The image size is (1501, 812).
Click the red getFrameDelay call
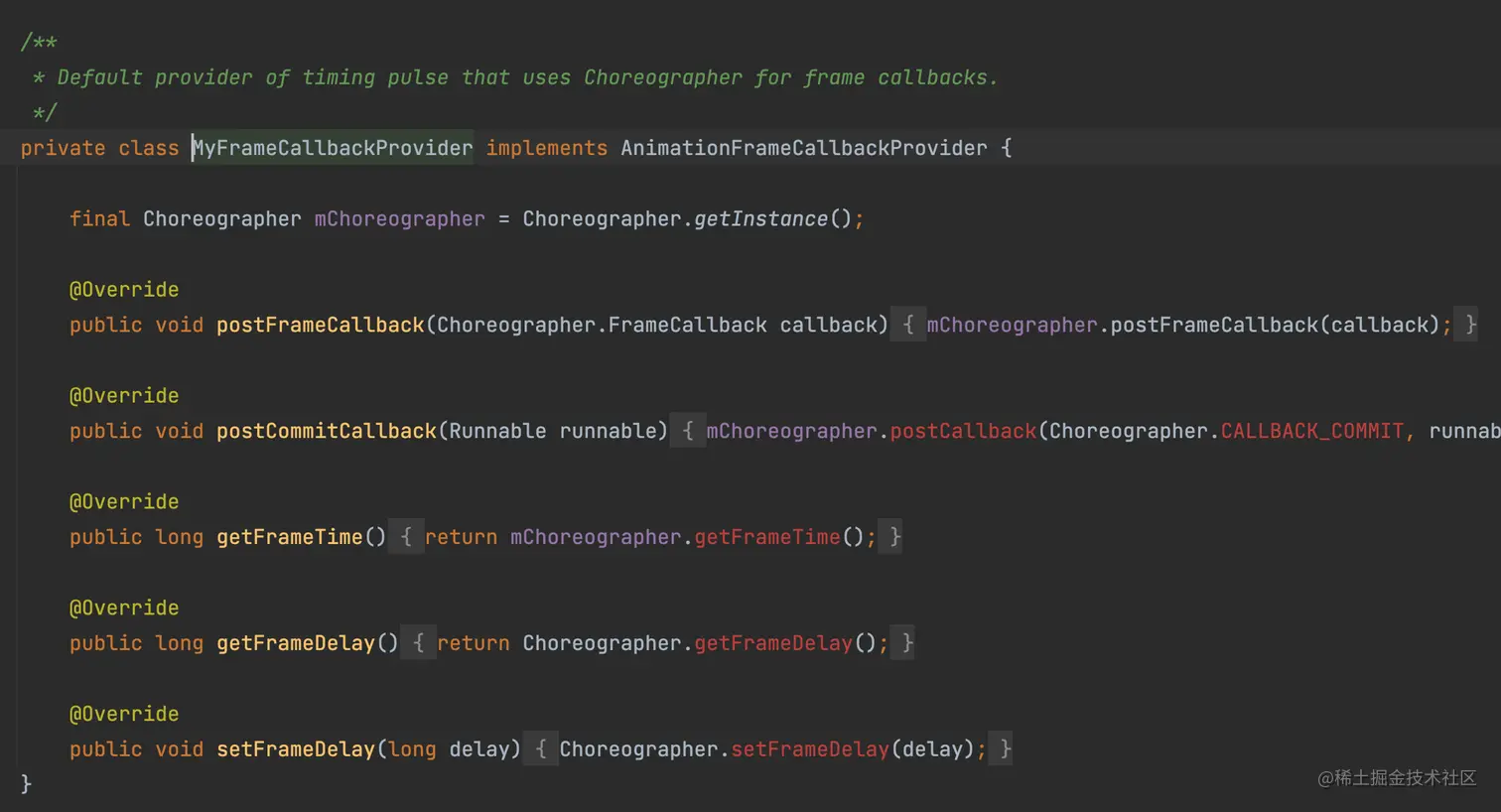(773, 643)
